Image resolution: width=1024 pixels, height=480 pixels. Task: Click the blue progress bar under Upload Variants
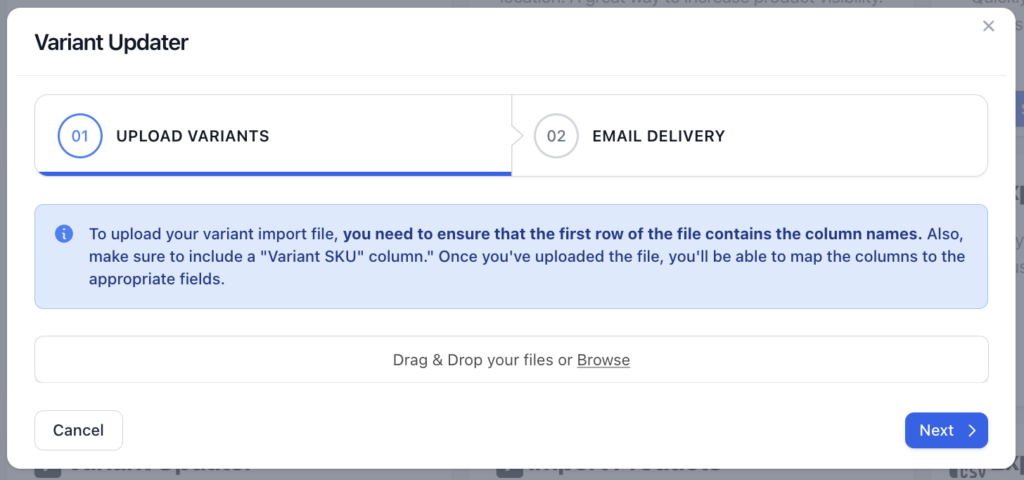(x=273, y=173)
